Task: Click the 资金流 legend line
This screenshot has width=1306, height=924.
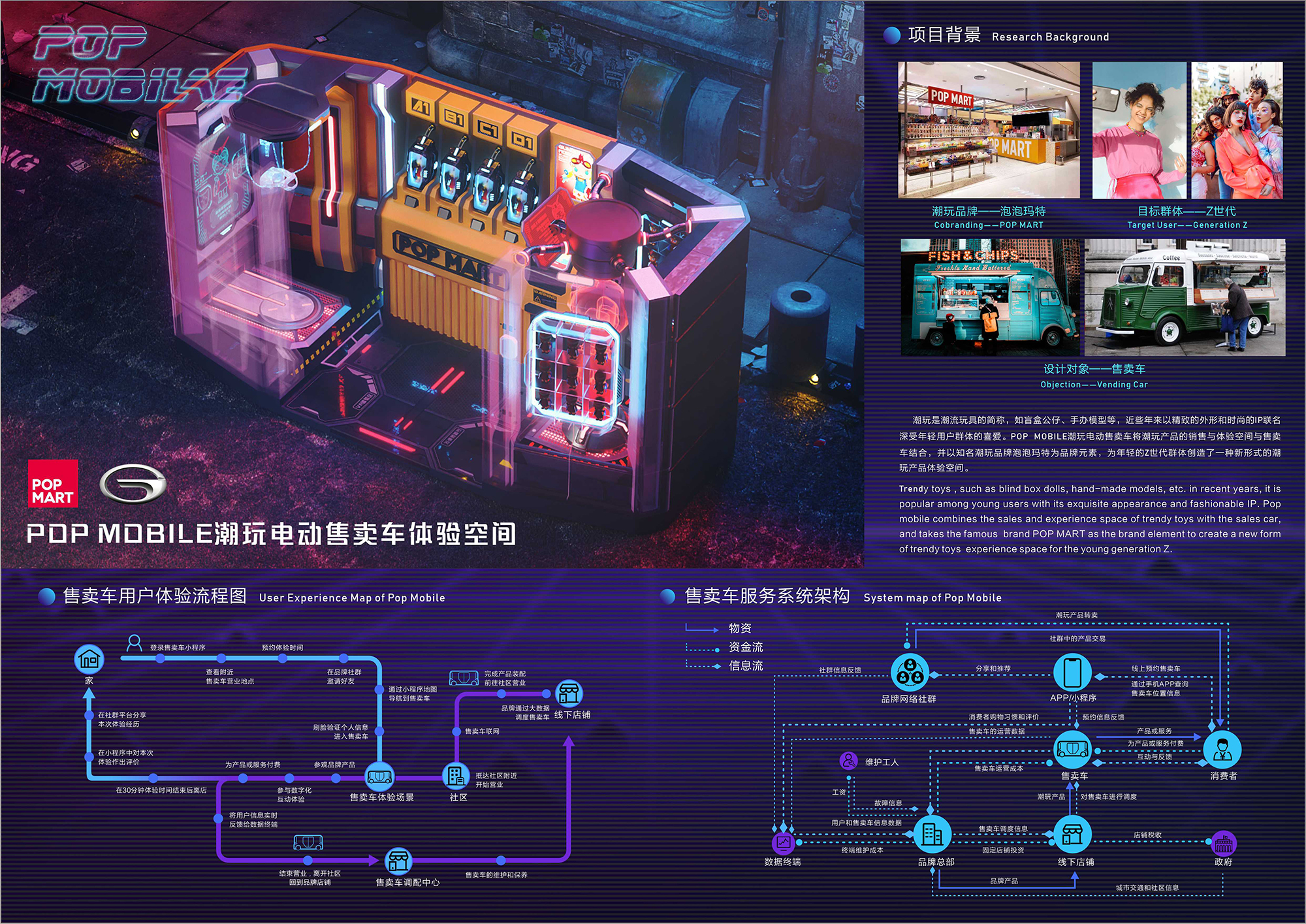Action: tap(702, 648)
